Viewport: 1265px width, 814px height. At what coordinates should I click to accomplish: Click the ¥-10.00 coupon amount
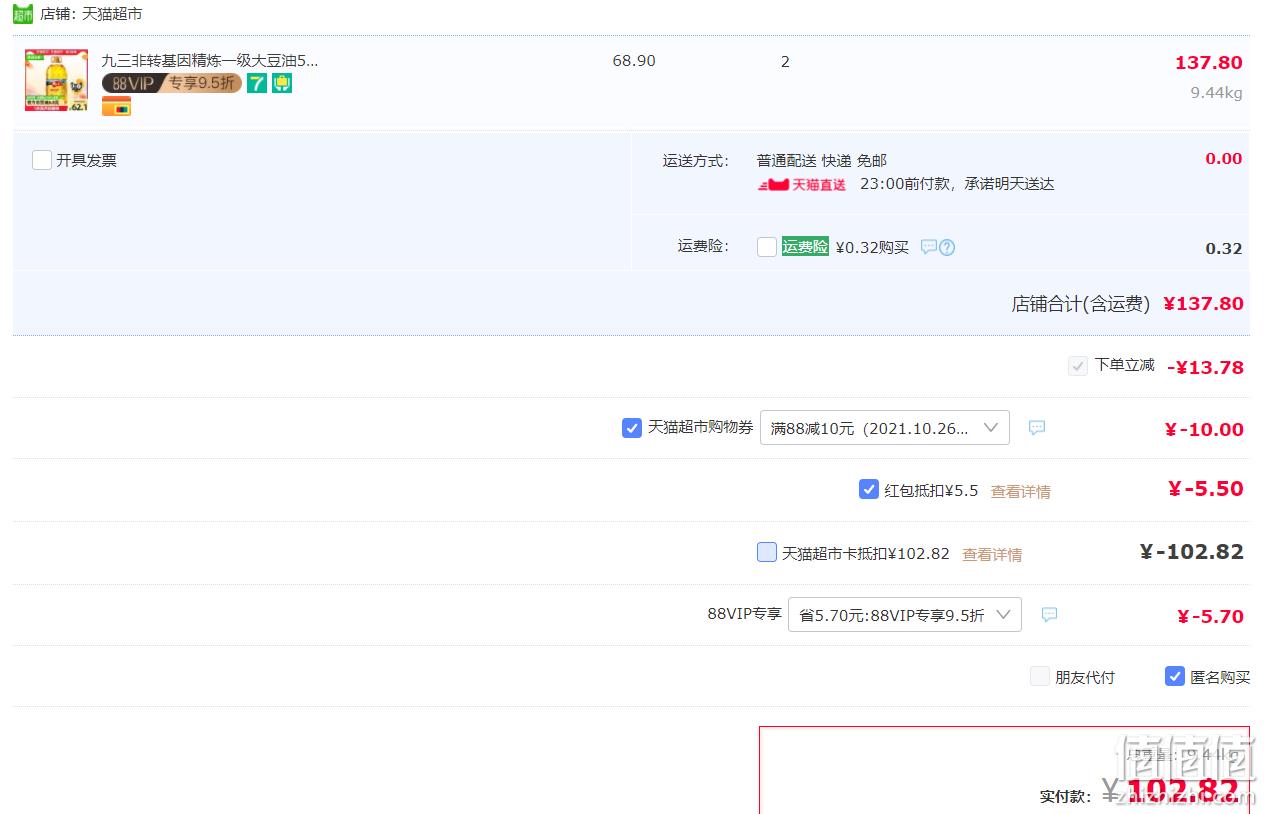[1204, 430]
